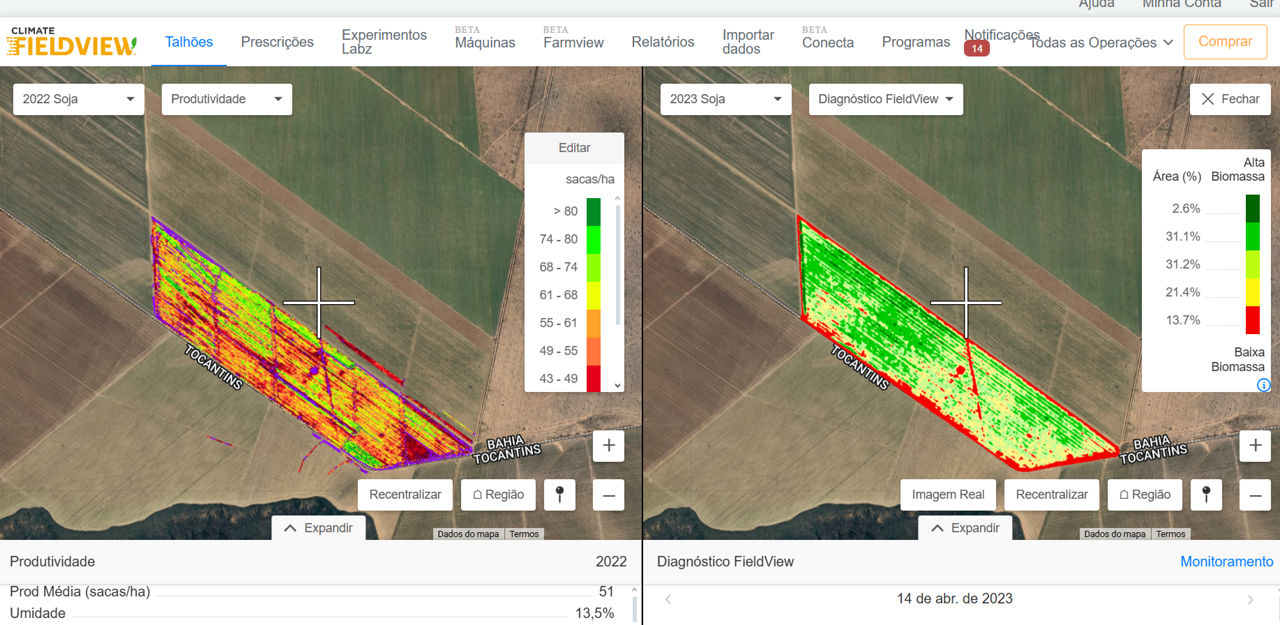Screen dimensions: 1280x625
Task: Click Região on the left map
Action: point(498,495)
